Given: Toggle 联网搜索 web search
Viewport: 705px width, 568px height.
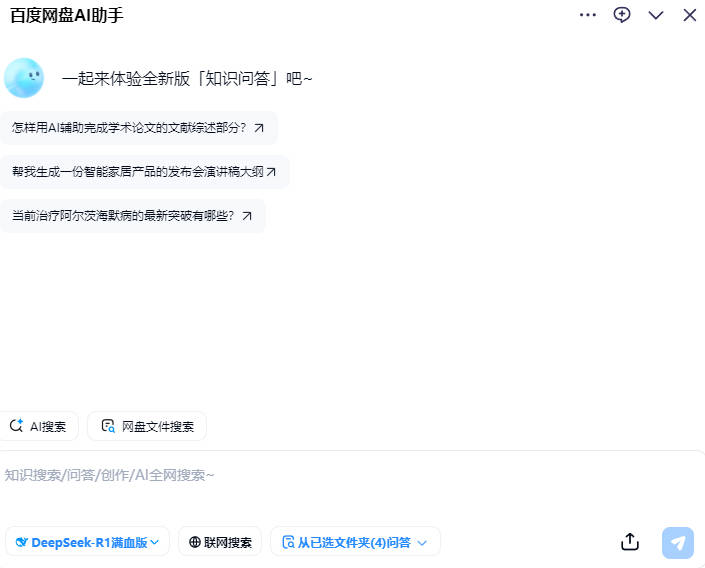Looking at the screenshot, I should pos(220,542).
